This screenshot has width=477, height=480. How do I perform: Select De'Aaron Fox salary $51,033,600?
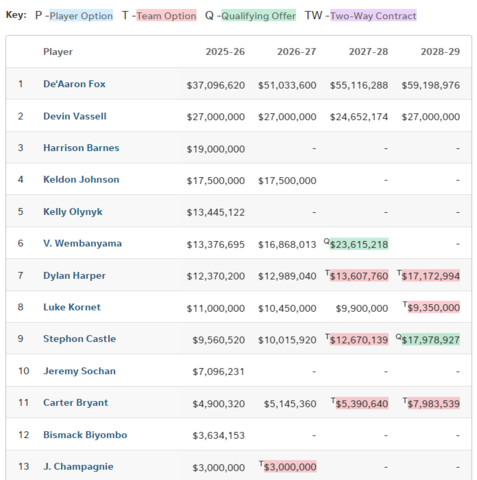pos(287,85)
